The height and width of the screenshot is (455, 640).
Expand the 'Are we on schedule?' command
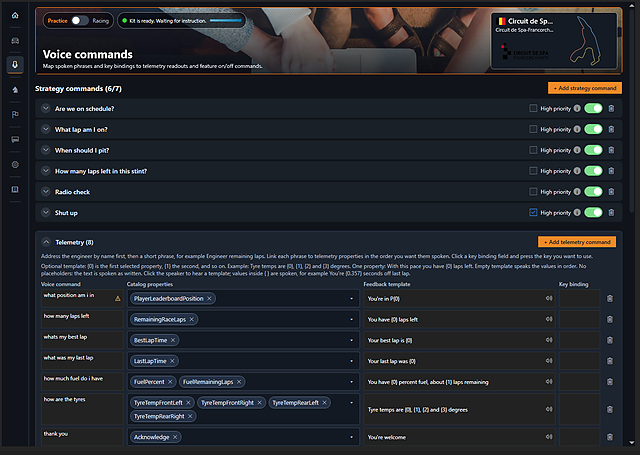click(46, 109)
